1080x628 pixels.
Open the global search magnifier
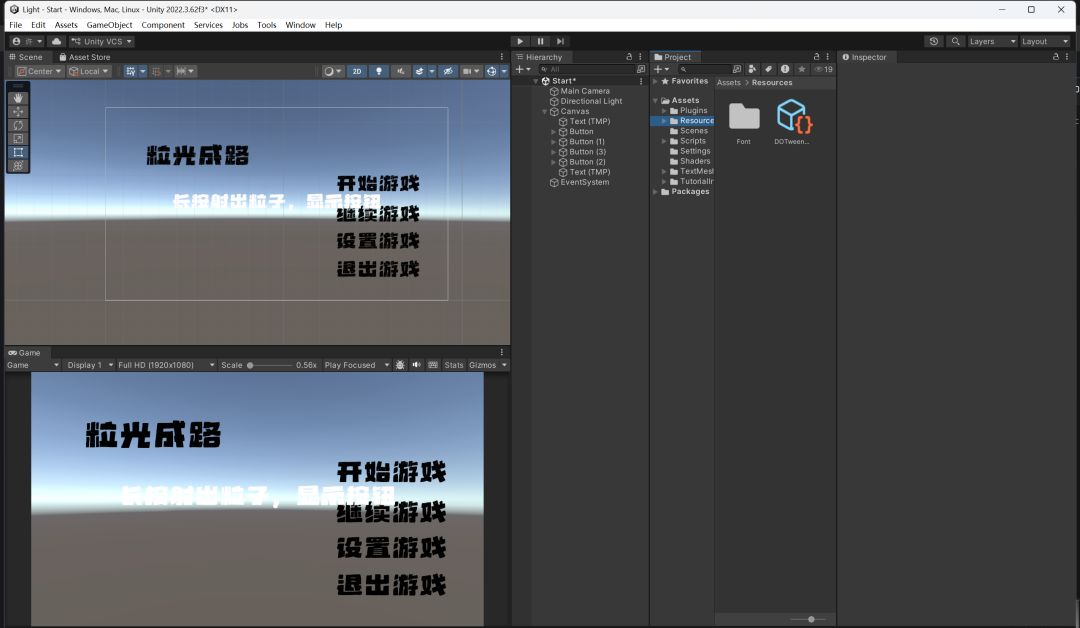[x=955, y=41]
